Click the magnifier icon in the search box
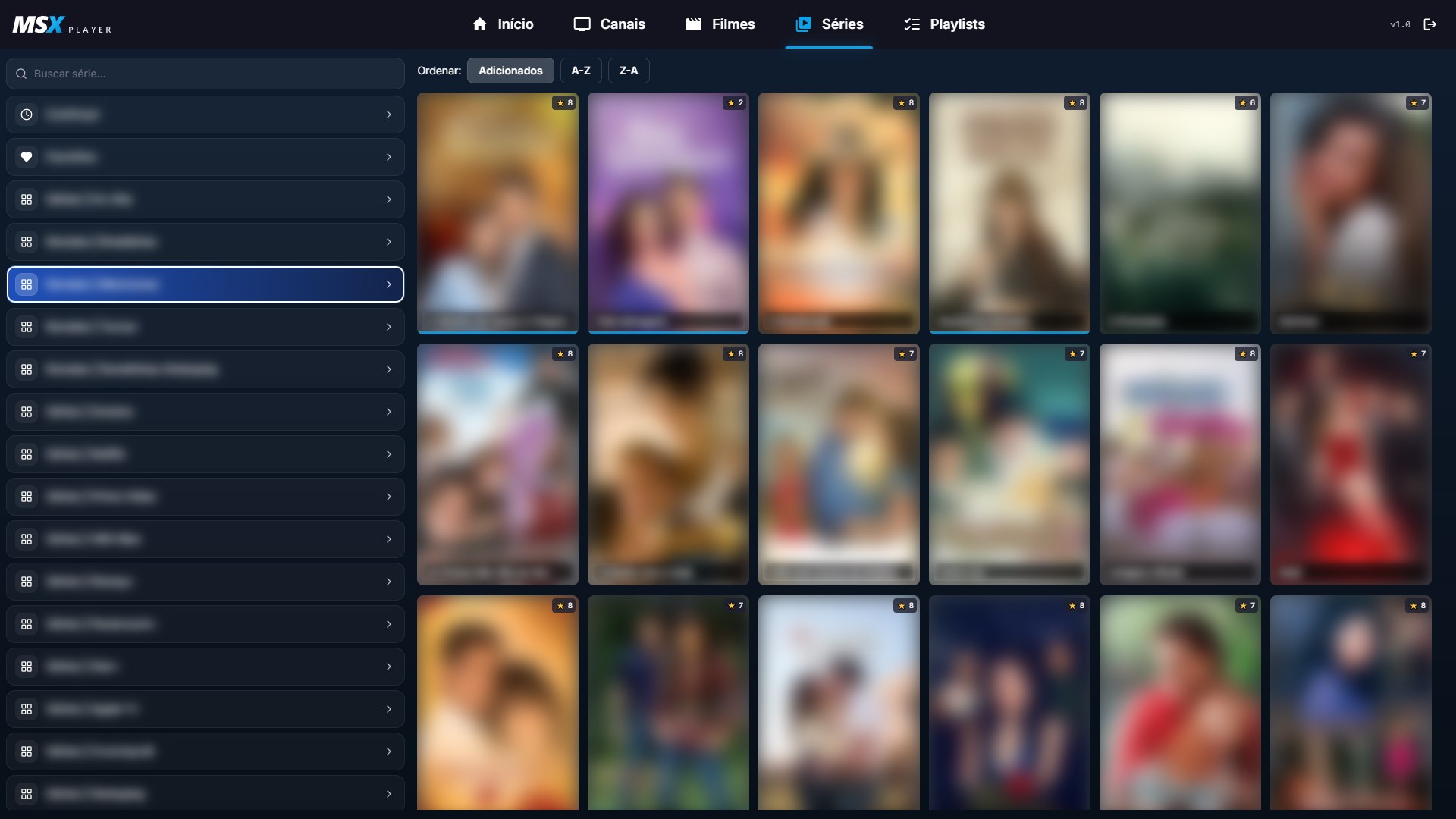 pos(21,74)
